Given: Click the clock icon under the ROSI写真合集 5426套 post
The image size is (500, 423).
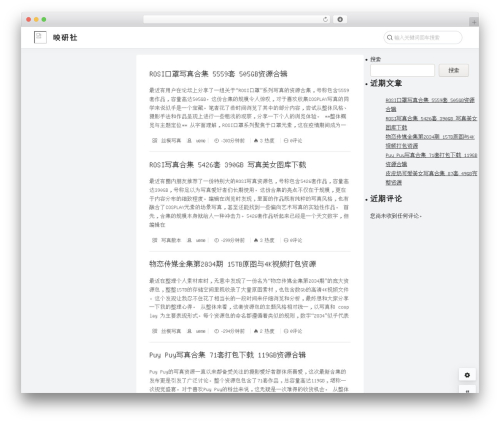Looking at the screenshot, I should click(216, 240).
